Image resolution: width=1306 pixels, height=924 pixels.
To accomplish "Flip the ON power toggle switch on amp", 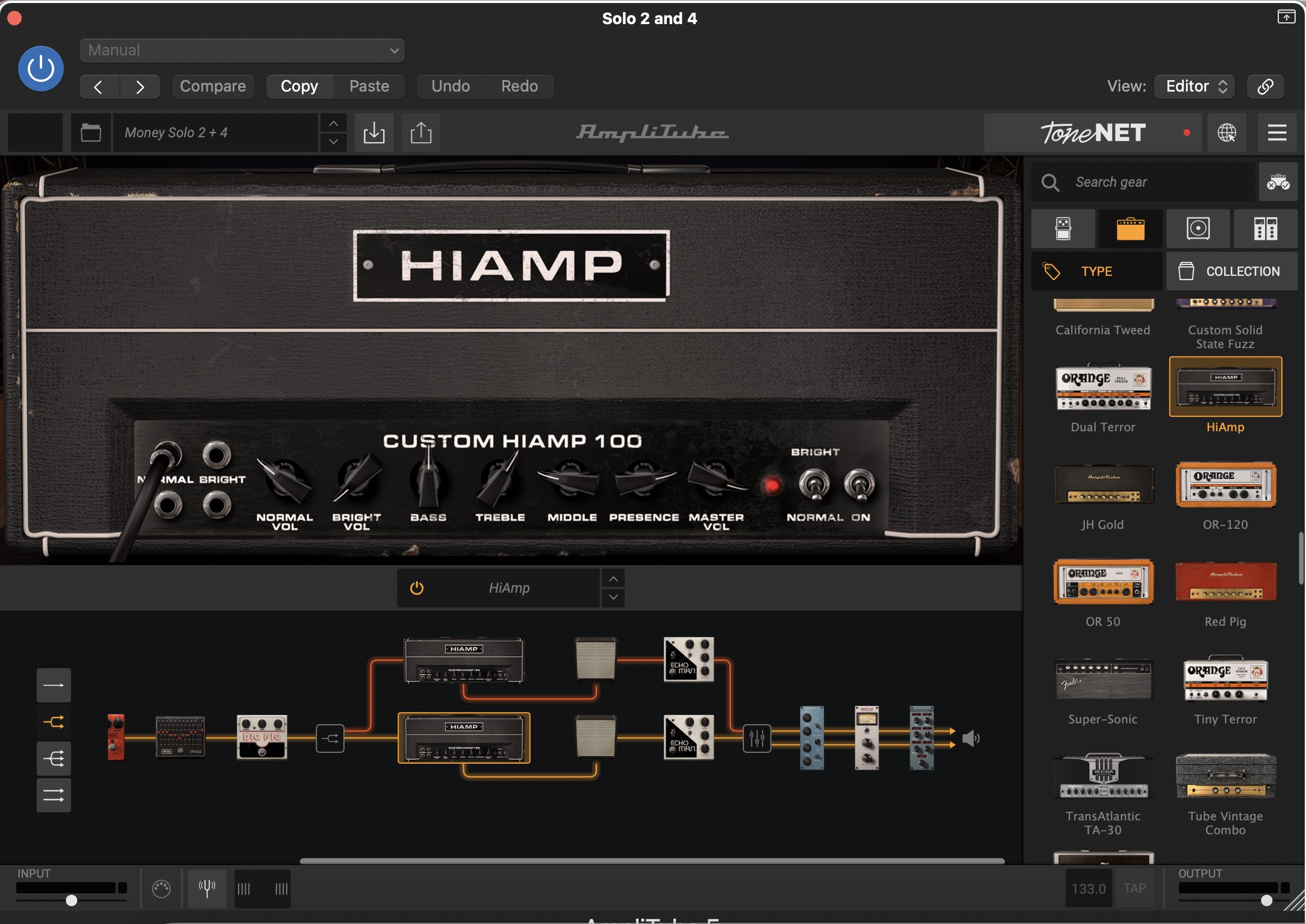I will click(x=860, y=485).
